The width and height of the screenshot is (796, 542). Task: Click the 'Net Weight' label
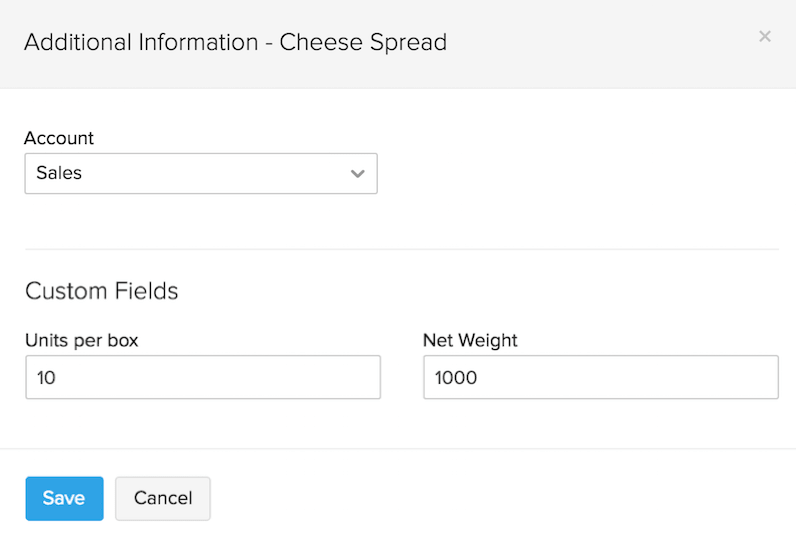click(x=470, y=340)
